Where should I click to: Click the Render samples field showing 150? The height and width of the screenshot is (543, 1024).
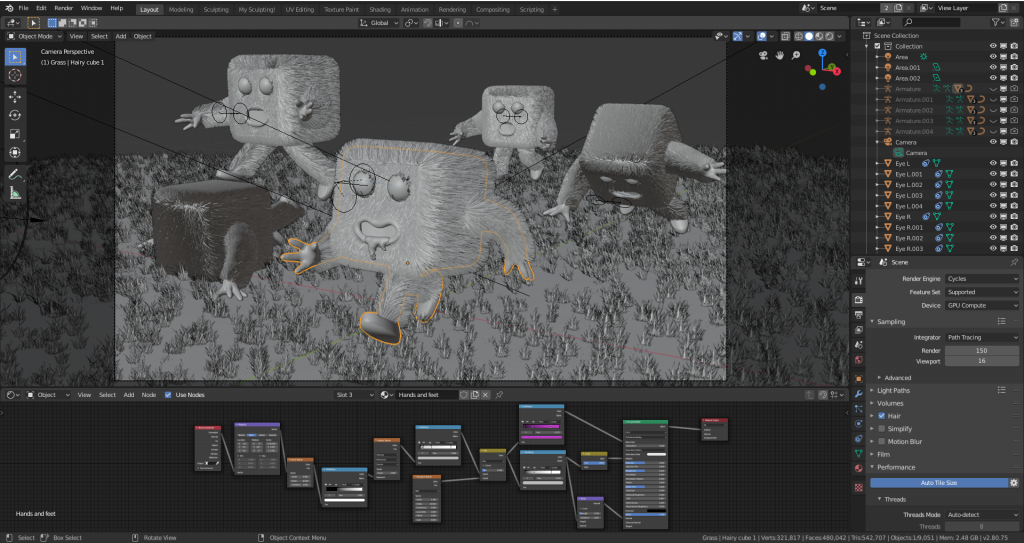click(x=982, y=351)
